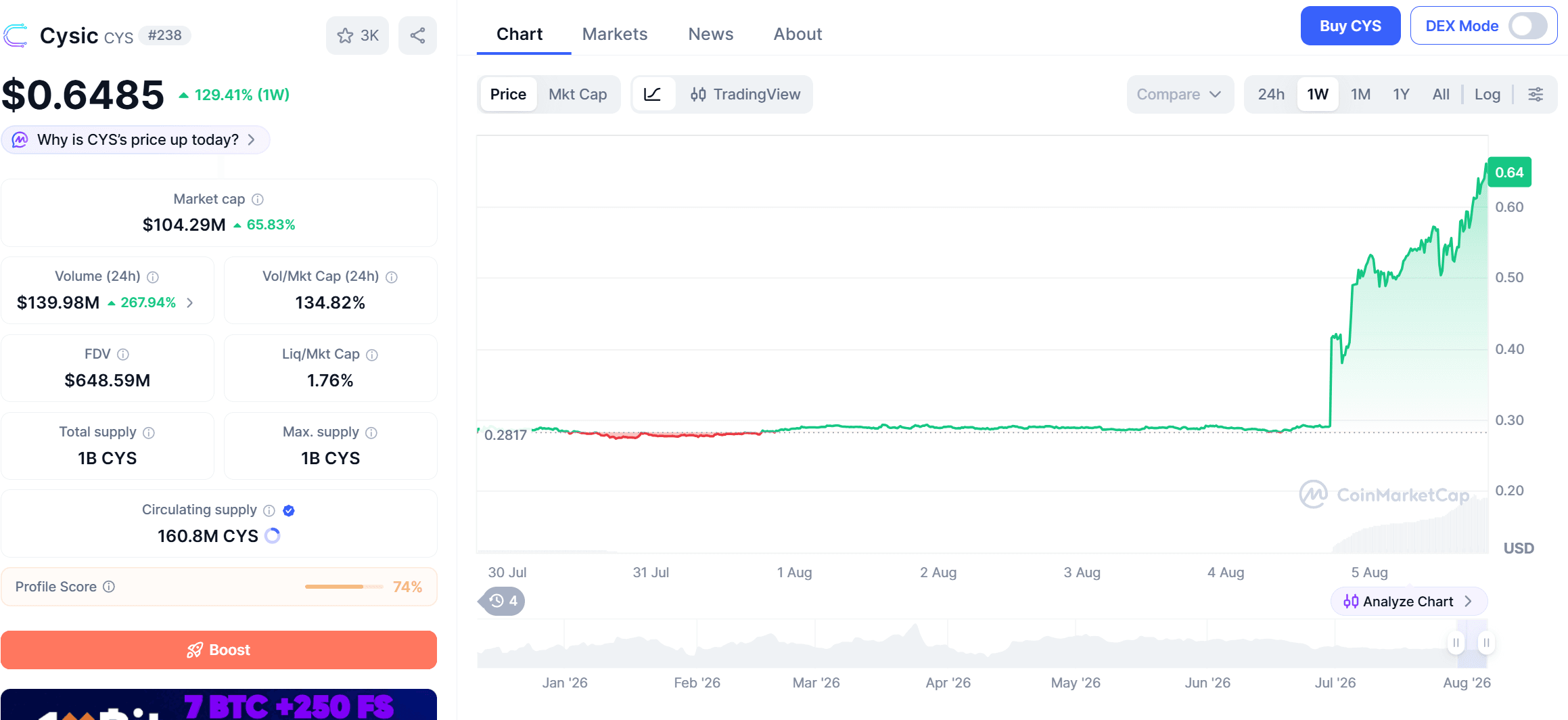Click the Profile Score 74% bar
Screen dimensions: 1568x720
click(344, 587)
